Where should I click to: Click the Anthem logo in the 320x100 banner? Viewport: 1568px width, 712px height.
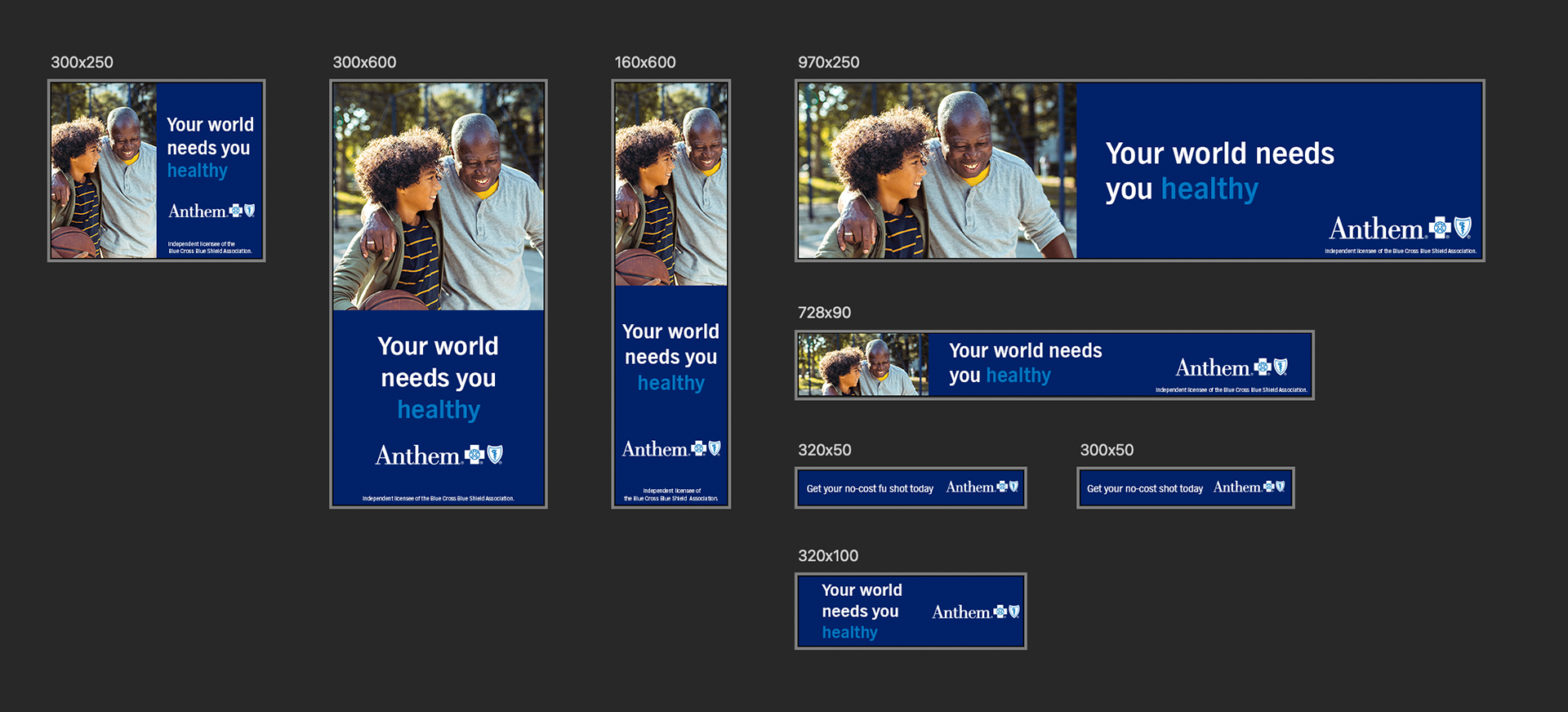point(976,612)
